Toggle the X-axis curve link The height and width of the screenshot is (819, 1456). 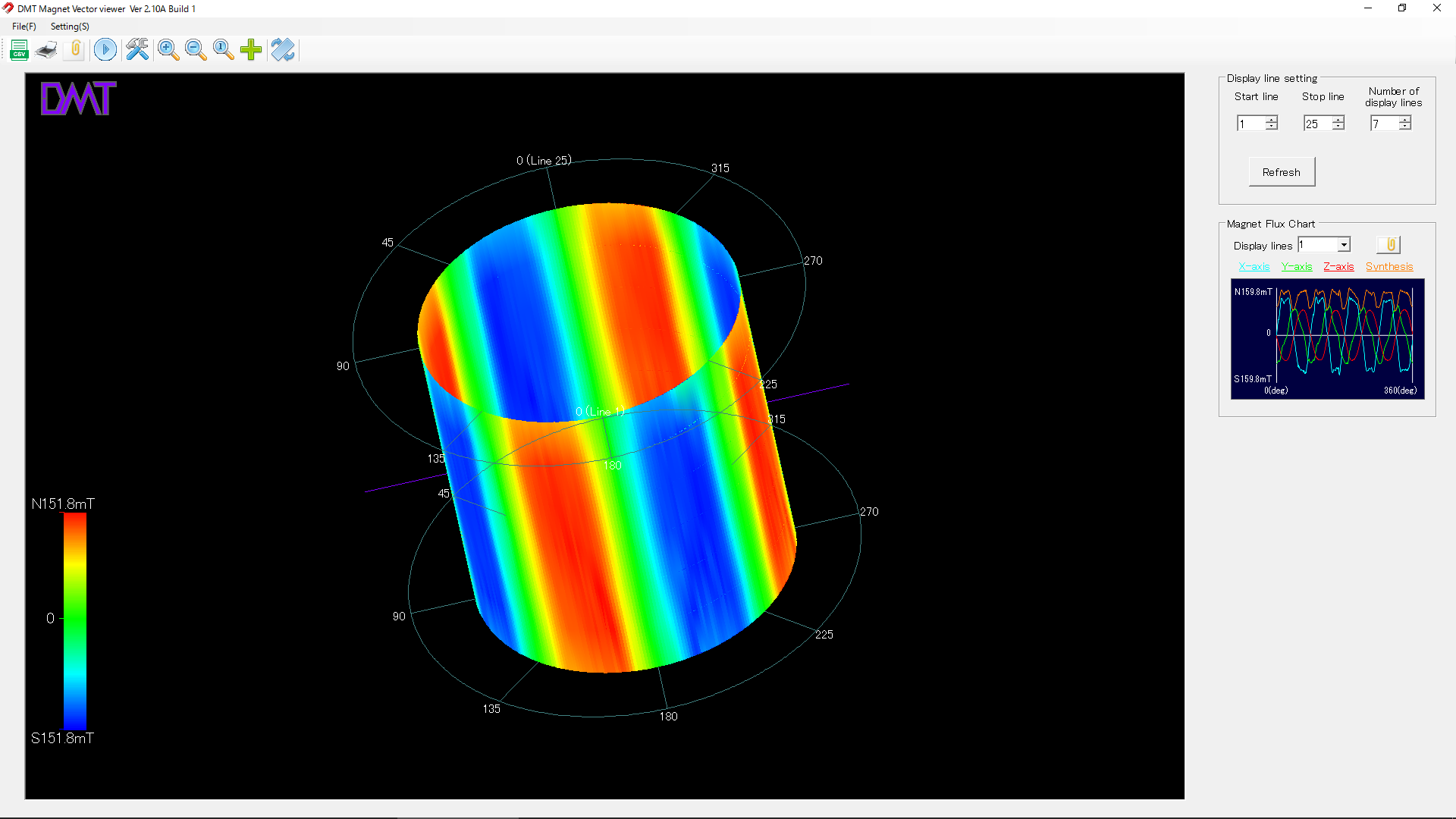click(1254, 266)
